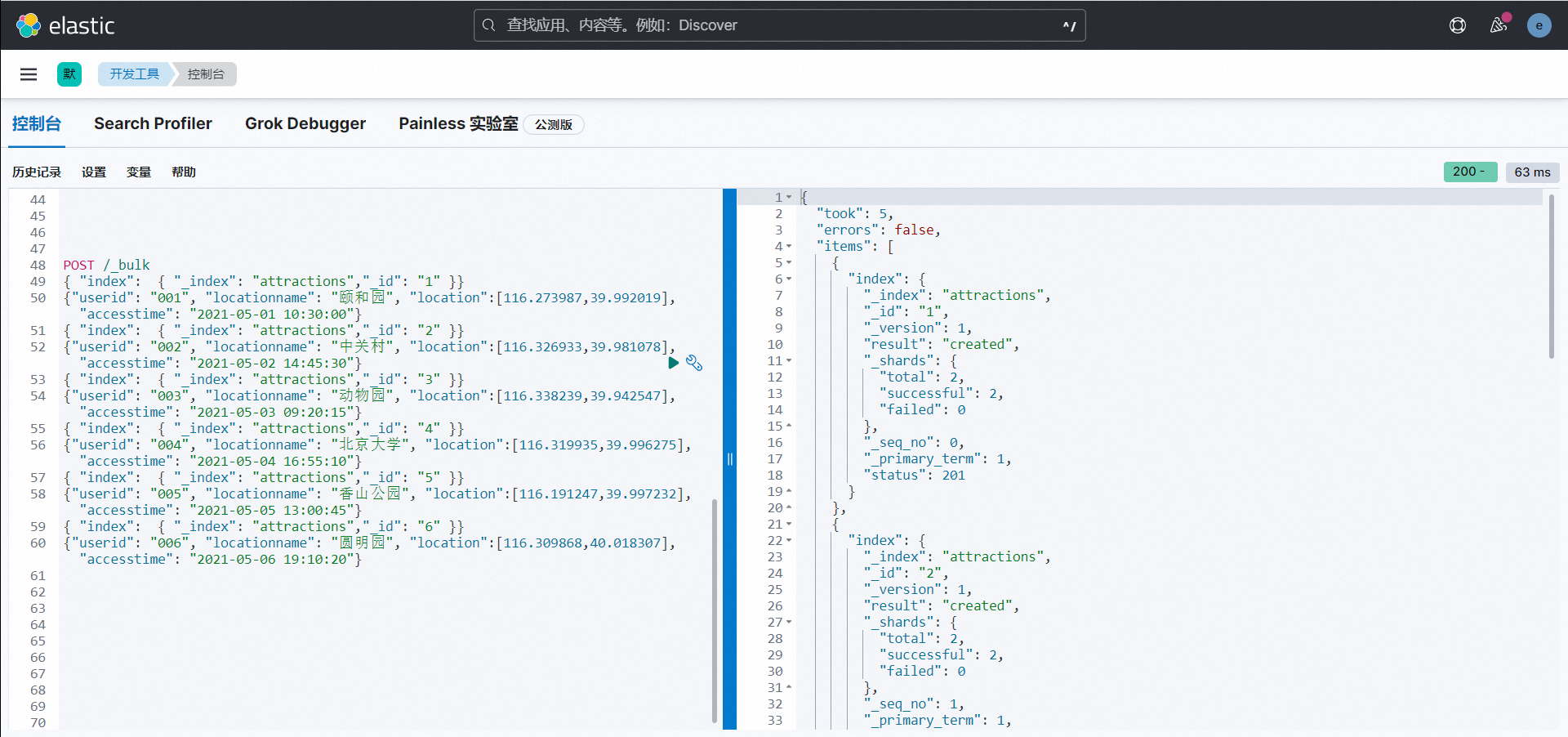The height and width of the screenshot is (737, 1568).
Task: Click the "status": 201 response line
Action: (915, 476)
